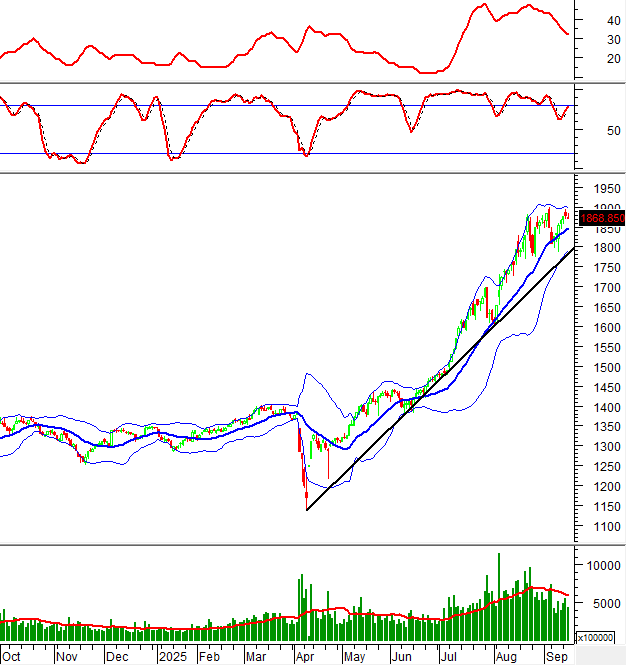
Task: Select the 5000 volume axis label
Action: point(600,603)
